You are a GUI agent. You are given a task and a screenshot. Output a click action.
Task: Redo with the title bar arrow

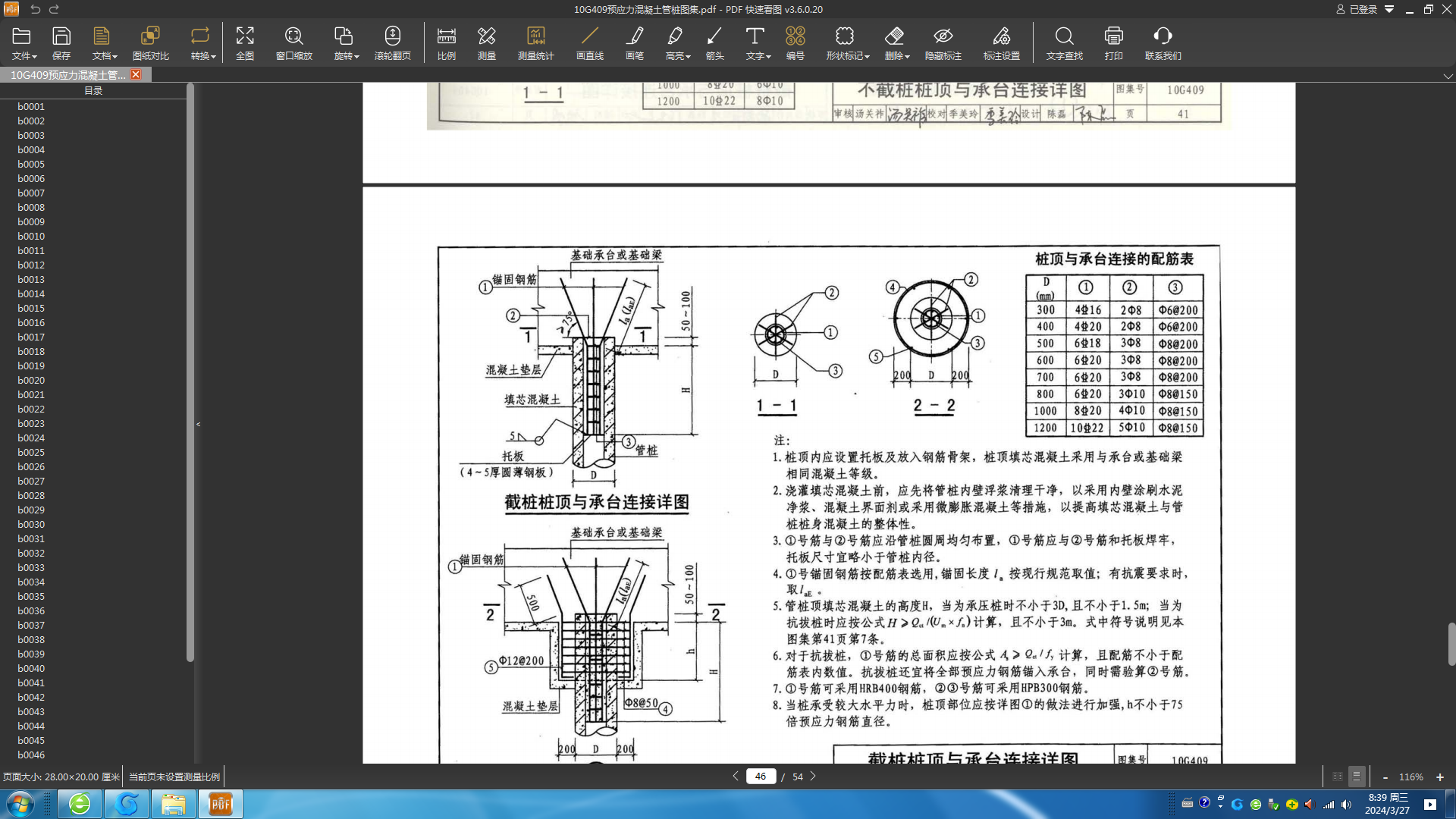(55, 9)
